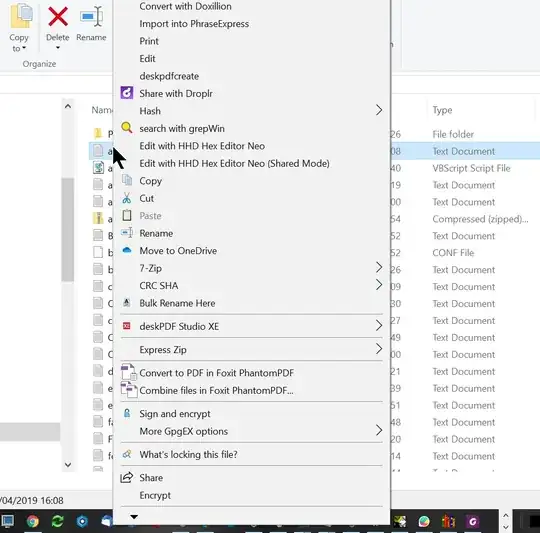Click the navigation pane scrollbar thumb
Image resolution: width=540 pixels, height=533 pixels.
click(x=68, y=230)
